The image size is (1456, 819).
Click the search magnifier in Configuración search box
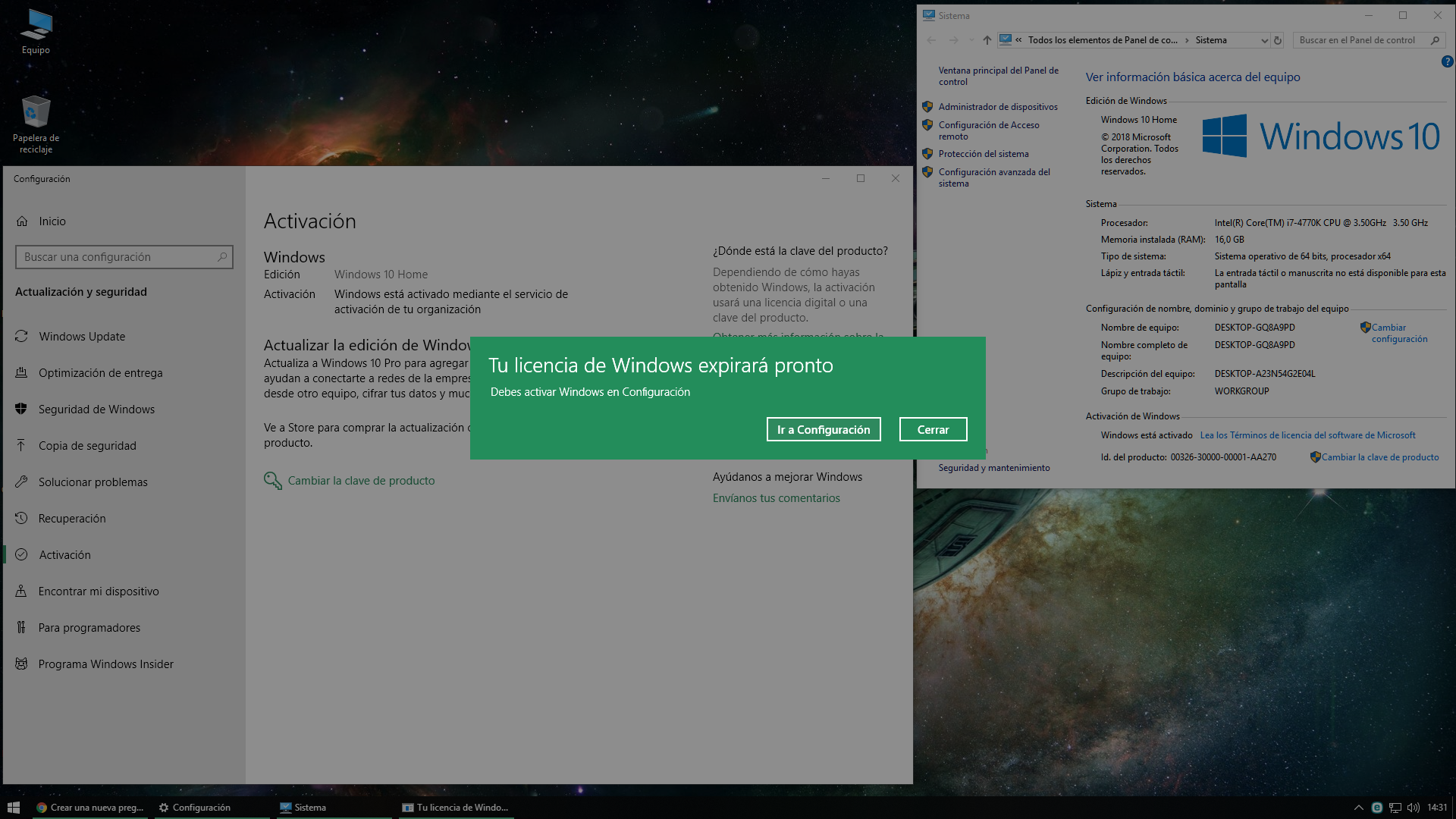click(222, 257)
